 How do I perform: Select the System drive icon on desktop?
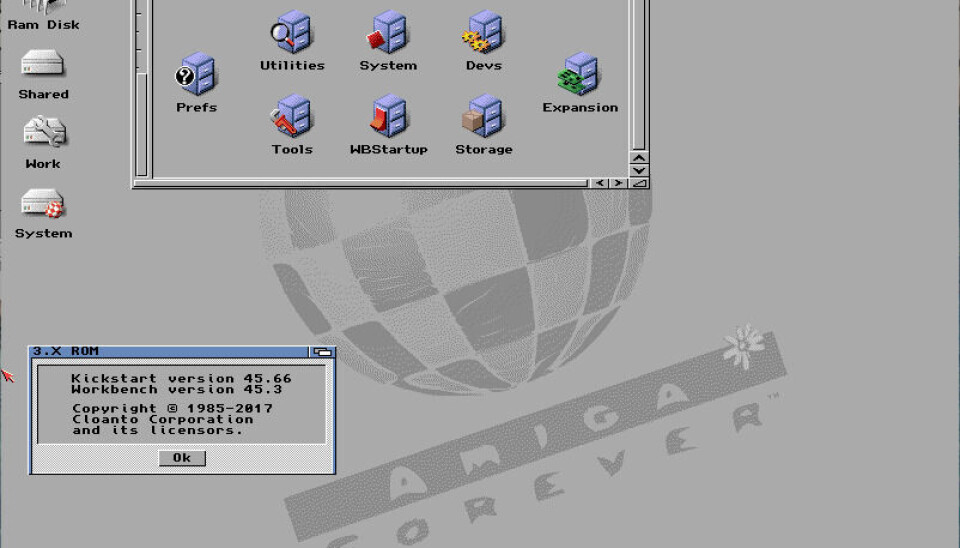(43, 213)
